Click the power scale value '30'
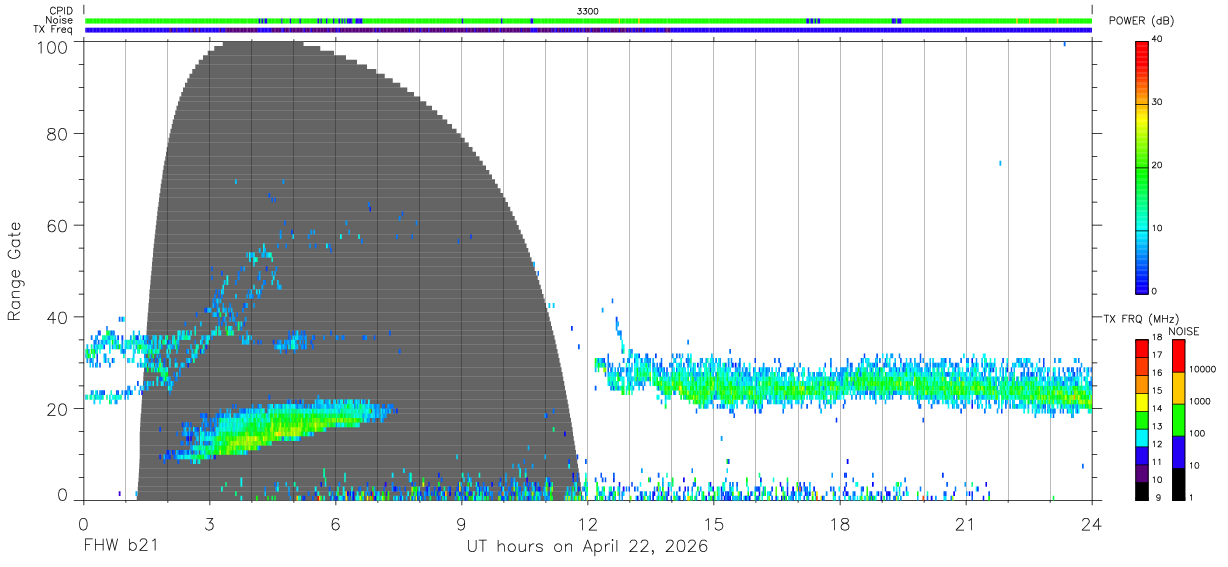 click(x=1158, y=103)
